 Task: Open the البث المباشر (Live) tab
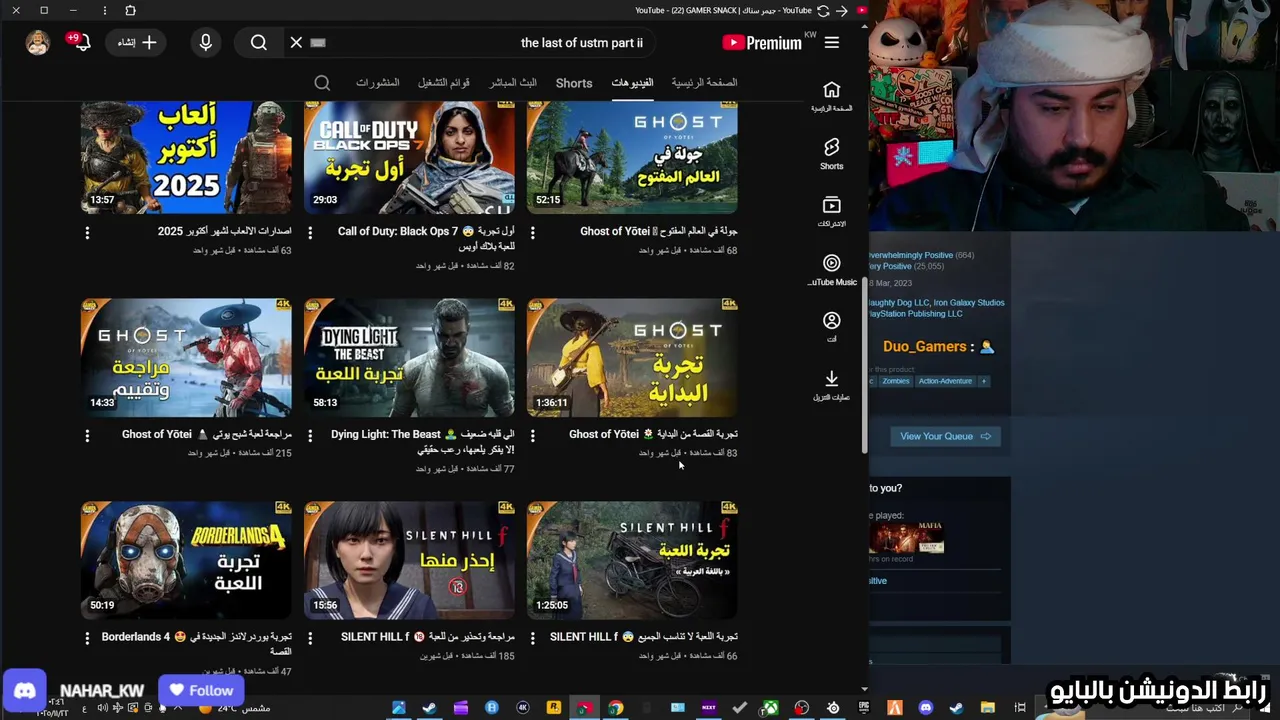pyautogui.click(x=513, y=82)
